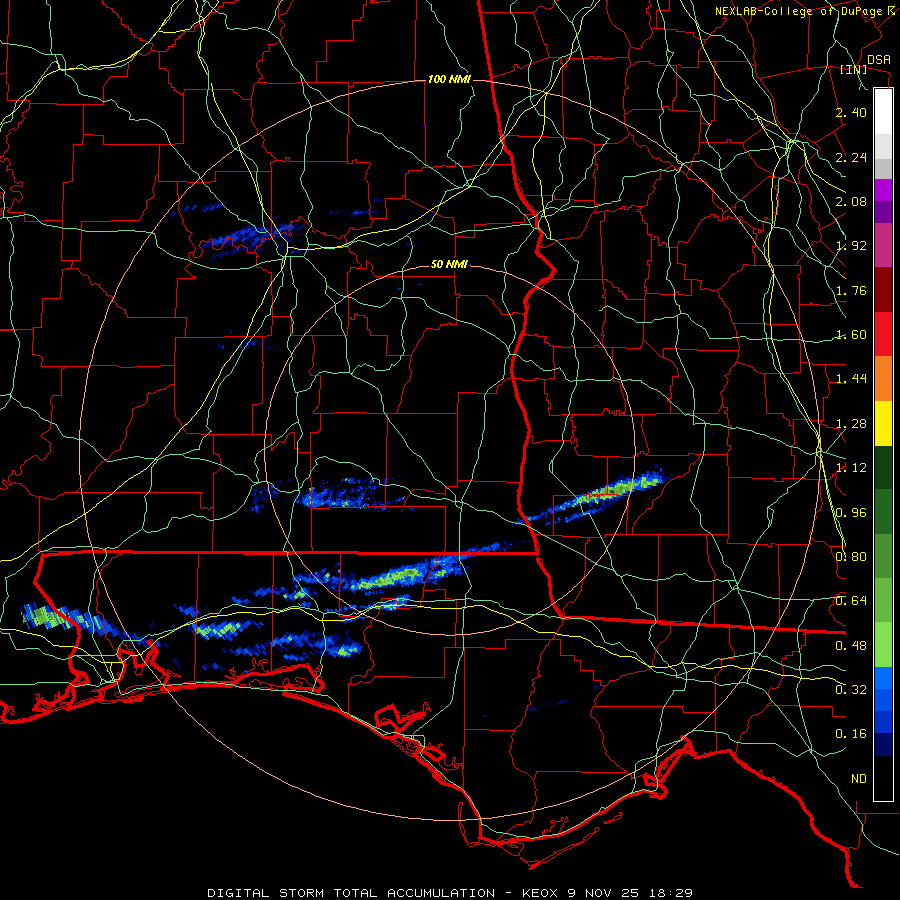
Task: Click the ND legend label
Action: click(x=859, y=779)
